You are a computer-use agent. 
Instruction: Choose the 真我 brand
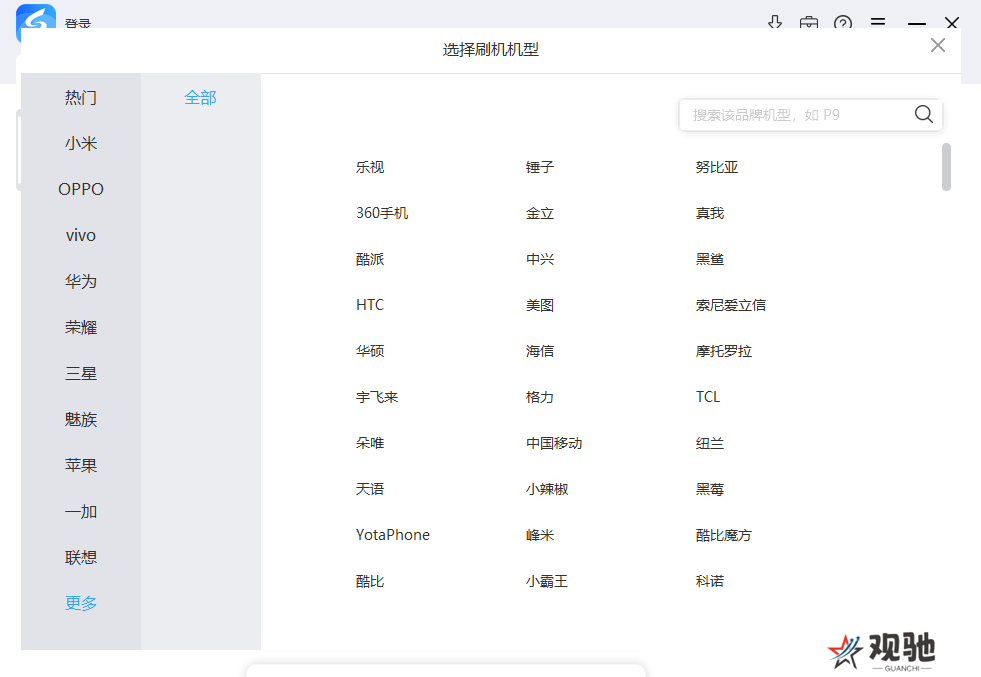tap(709, 213)
